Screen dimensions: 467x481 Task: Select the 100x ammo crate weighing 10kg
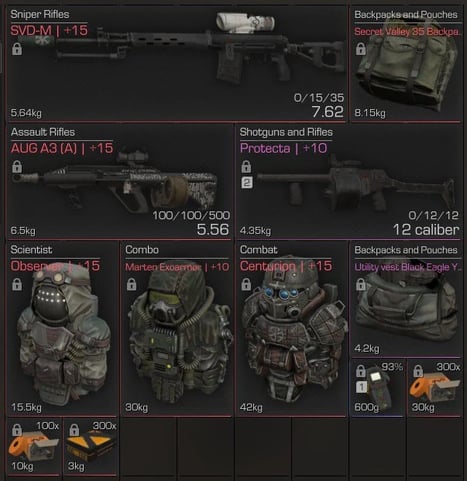[x=33, y=447]
